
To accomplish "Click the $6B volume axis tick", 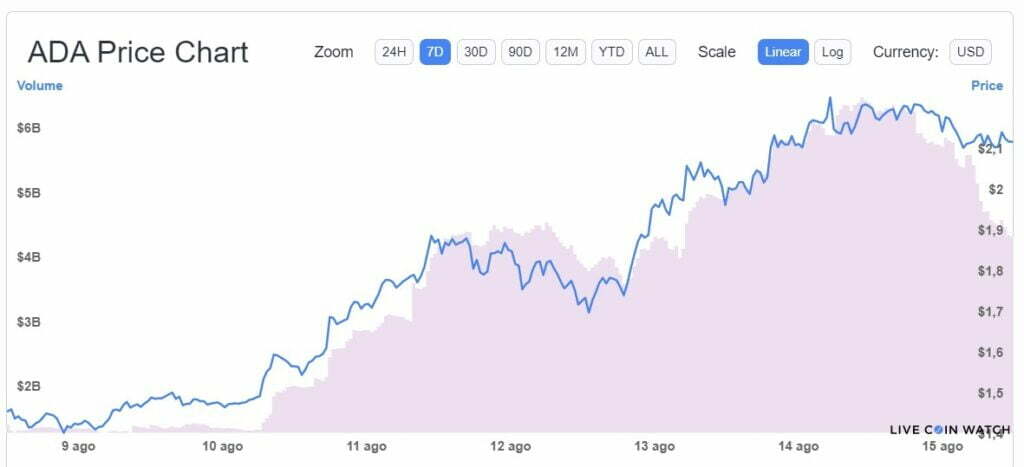I will [x=28, y=128].
